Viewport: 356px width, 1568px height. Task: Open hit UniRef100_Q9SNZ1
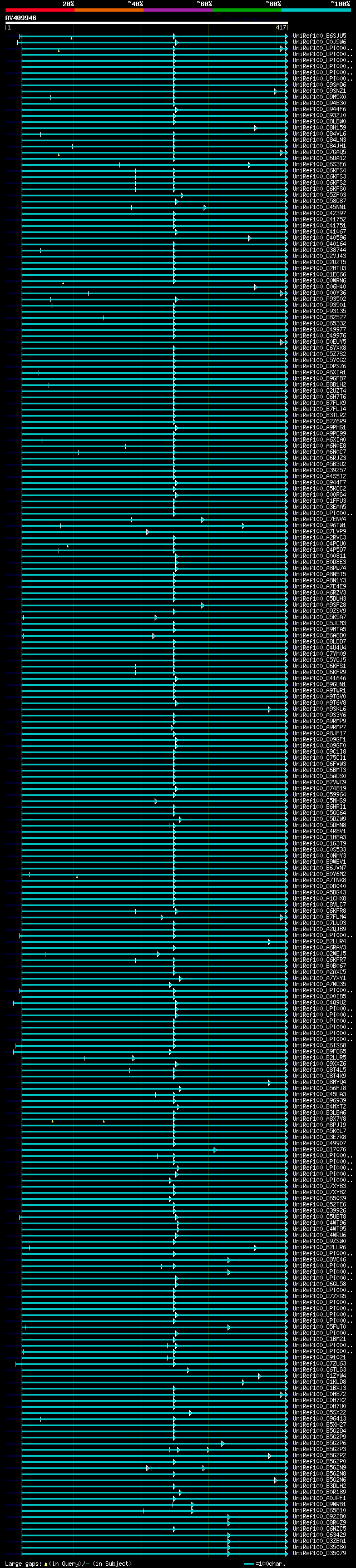[319, 91]
